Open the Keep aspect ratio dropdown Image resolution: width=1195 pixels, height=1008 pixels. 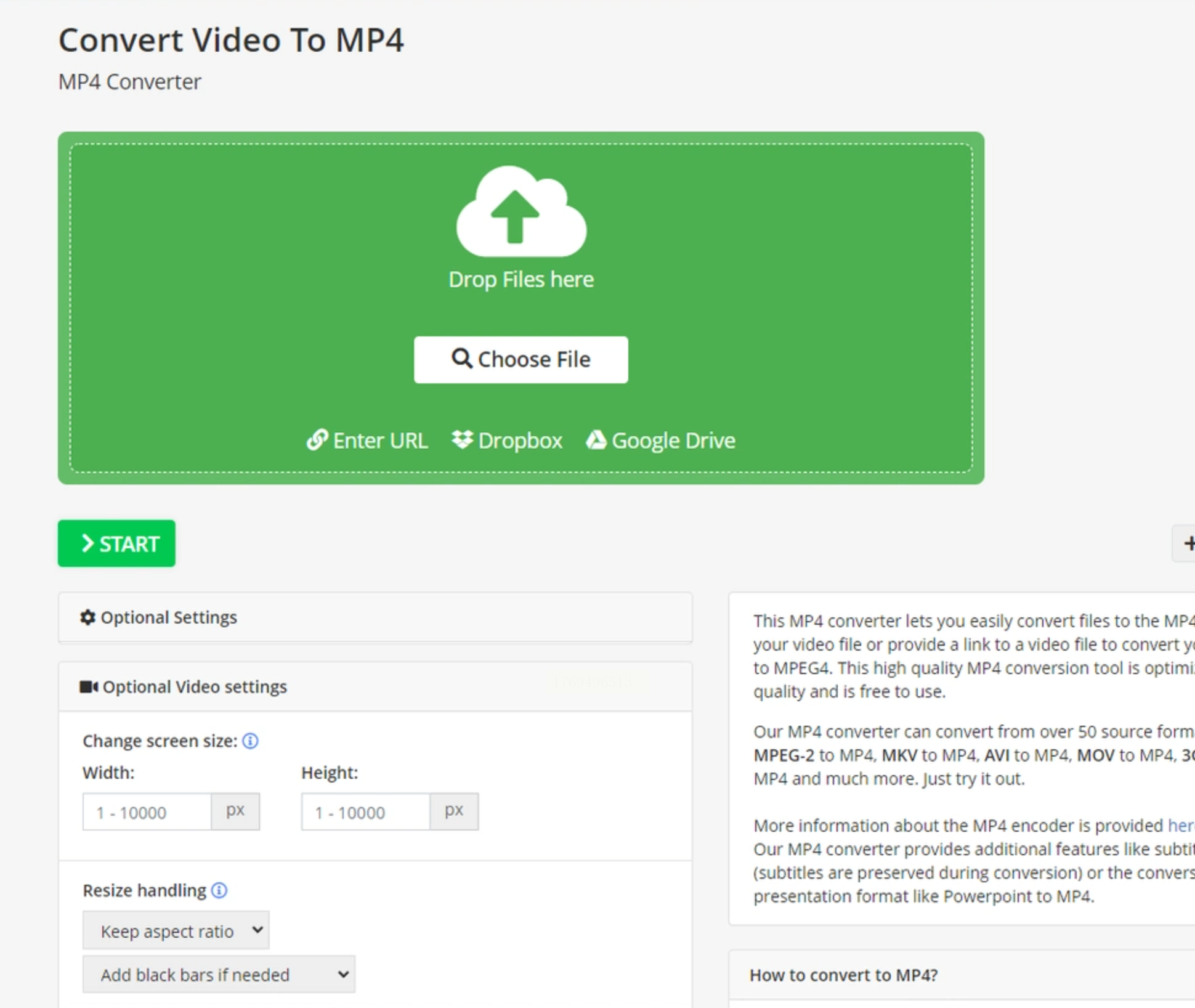click(x=176, y=930)
